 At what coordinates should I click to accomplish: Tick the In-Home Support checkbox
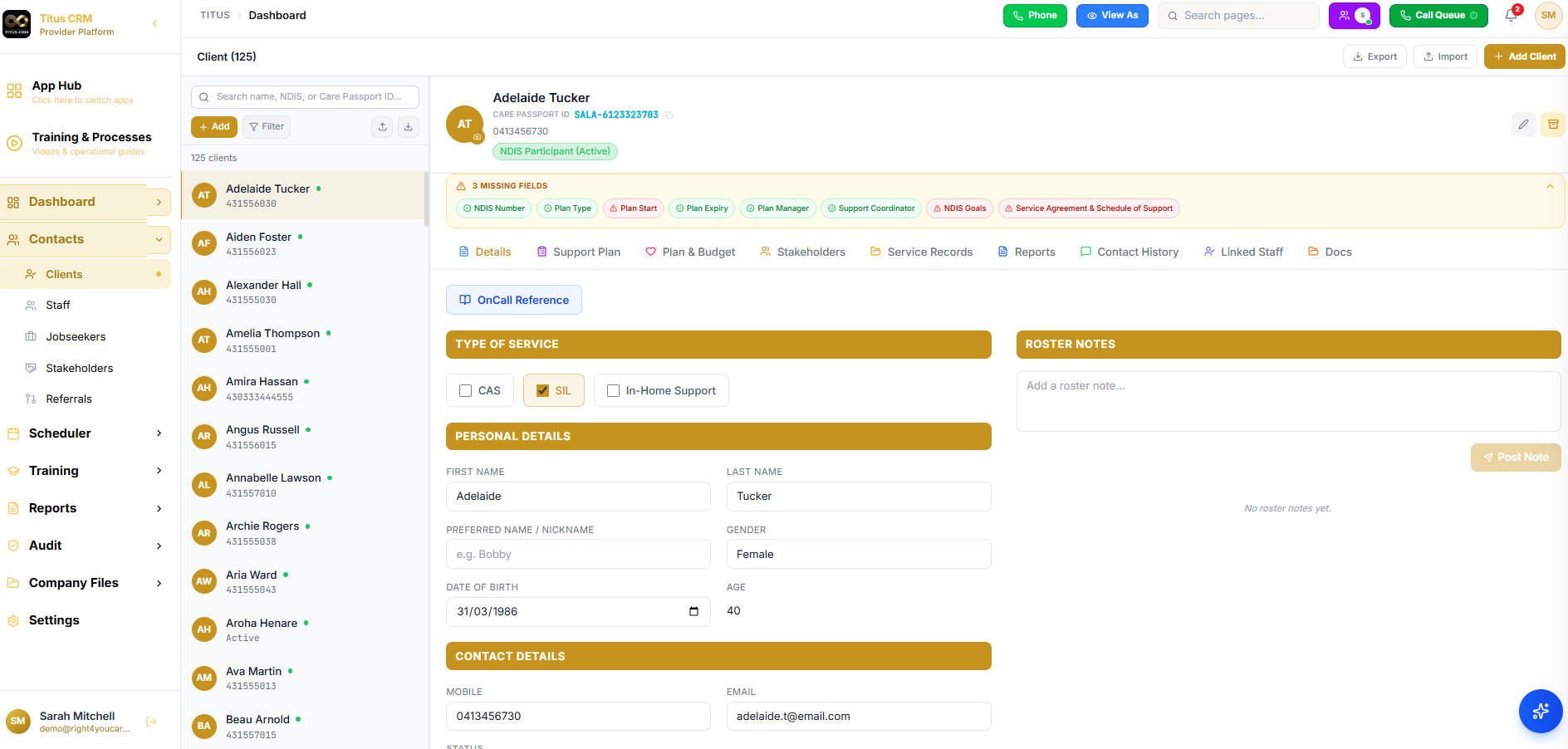tap(614, 391)
